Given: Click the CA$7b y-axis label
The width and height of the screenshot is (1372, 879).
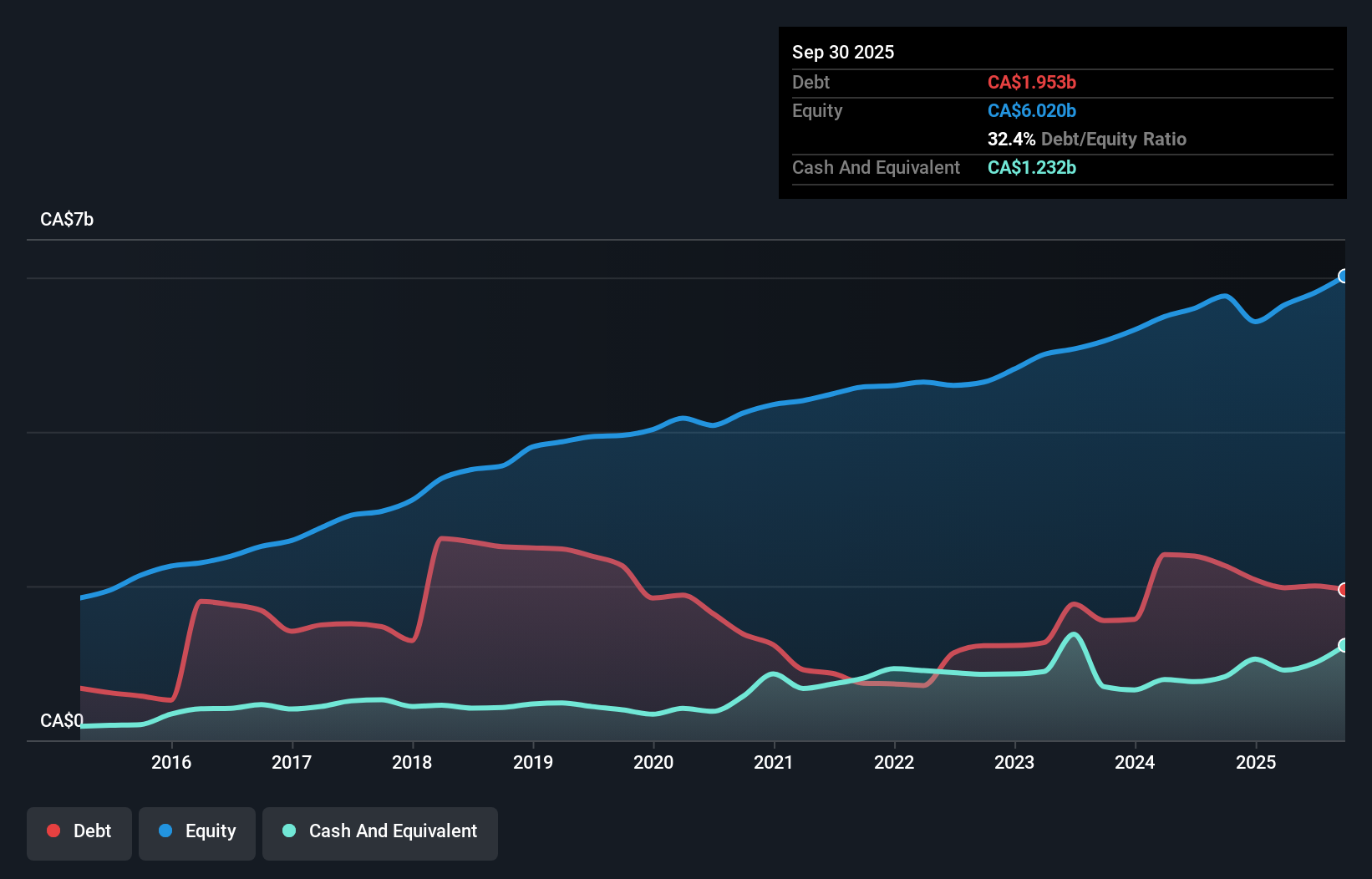Looking at the screenshot, I should point(67,220).
